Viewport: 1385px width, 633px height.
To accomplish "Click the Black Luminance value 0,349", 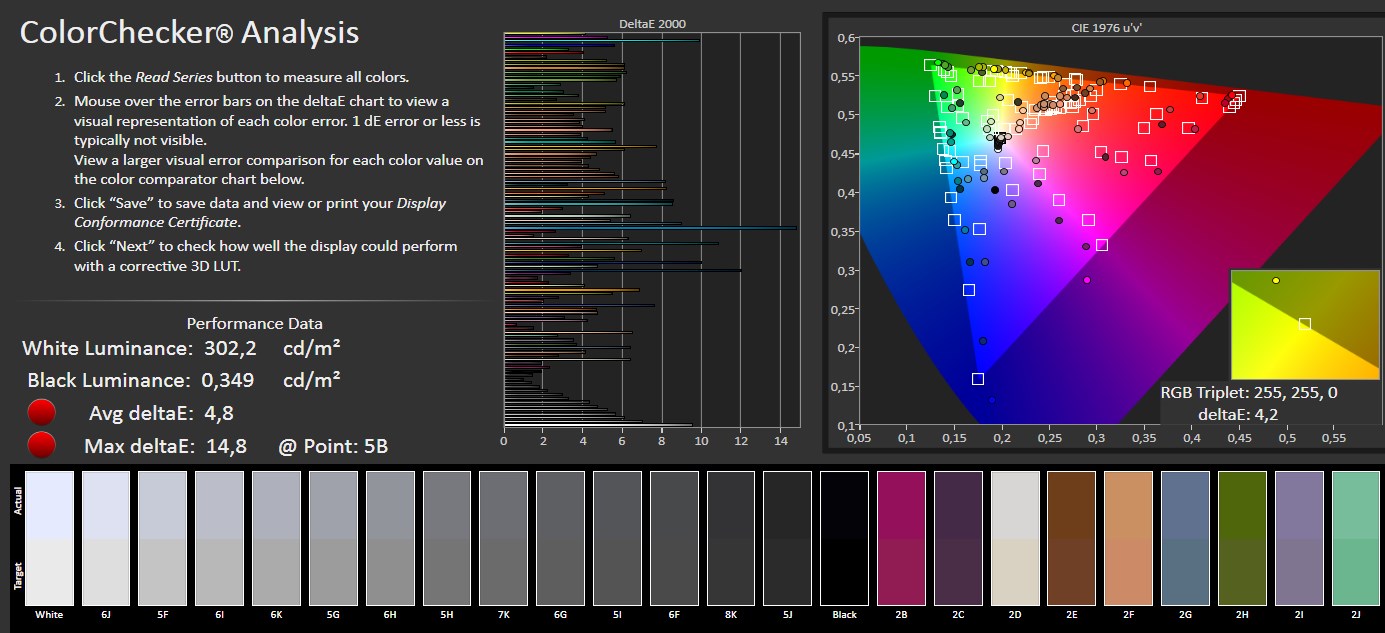I will [x=226, y=381].
